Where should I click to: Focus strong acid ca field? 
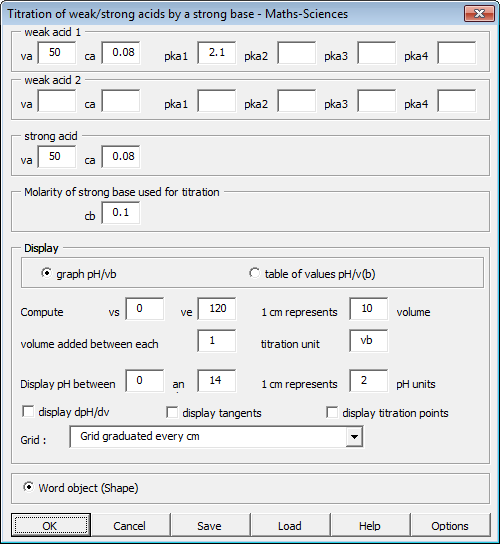tap(121, 157)
